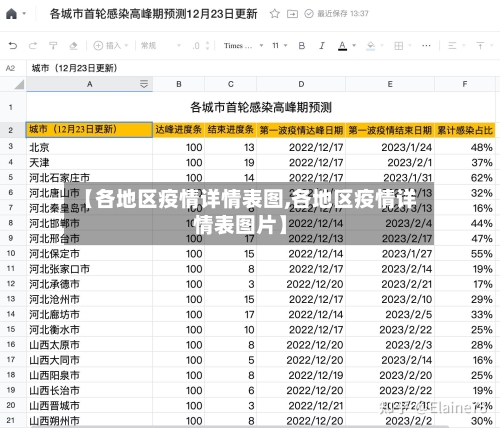The height and width of the screenshot is (428, 500).
Task: Undo the last action
Action: click(x=13, y=46)
